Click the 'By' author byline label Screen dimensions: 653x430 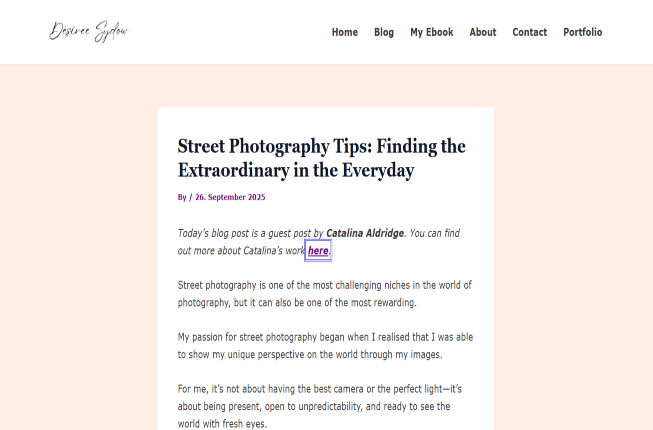tap(182, 197)
